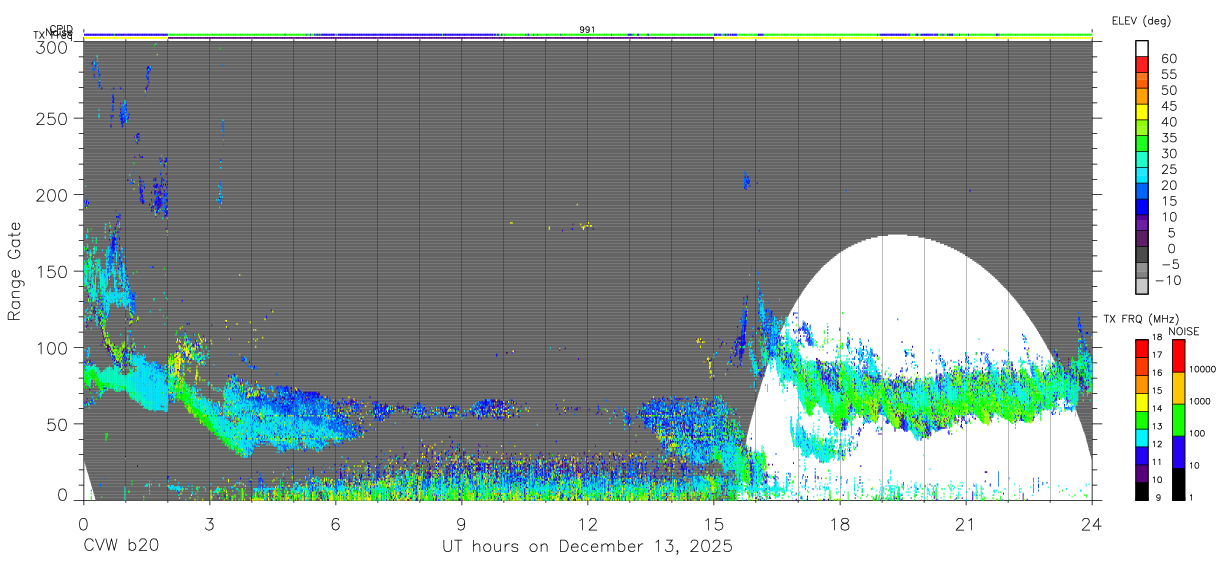Pick orange NOISE swatch between 1000 and 10000
This screenshot has width=1228, height=567.
1177,388
